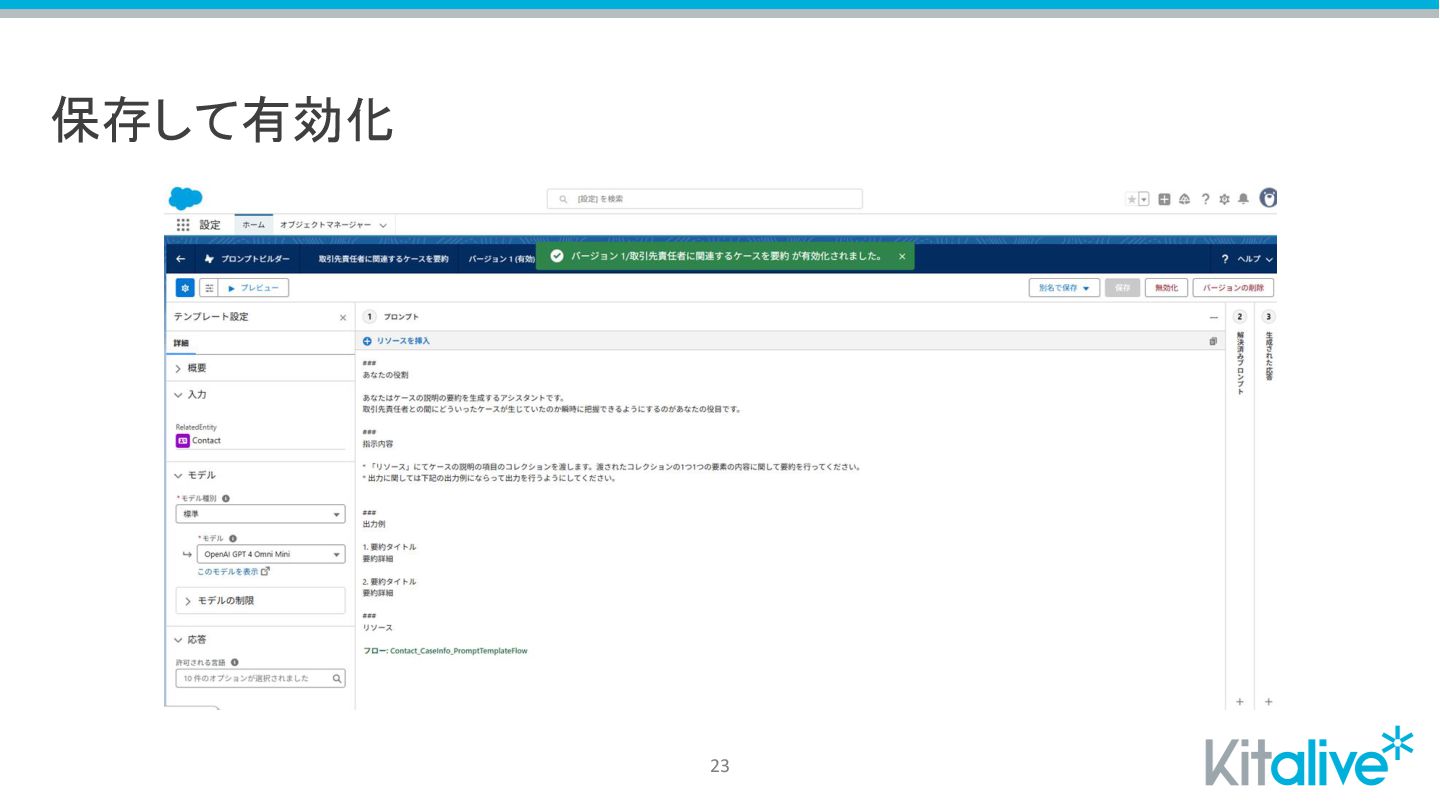Toggle the blue template settings gear button
The image size is (1440, 810).
coord(185,288)
